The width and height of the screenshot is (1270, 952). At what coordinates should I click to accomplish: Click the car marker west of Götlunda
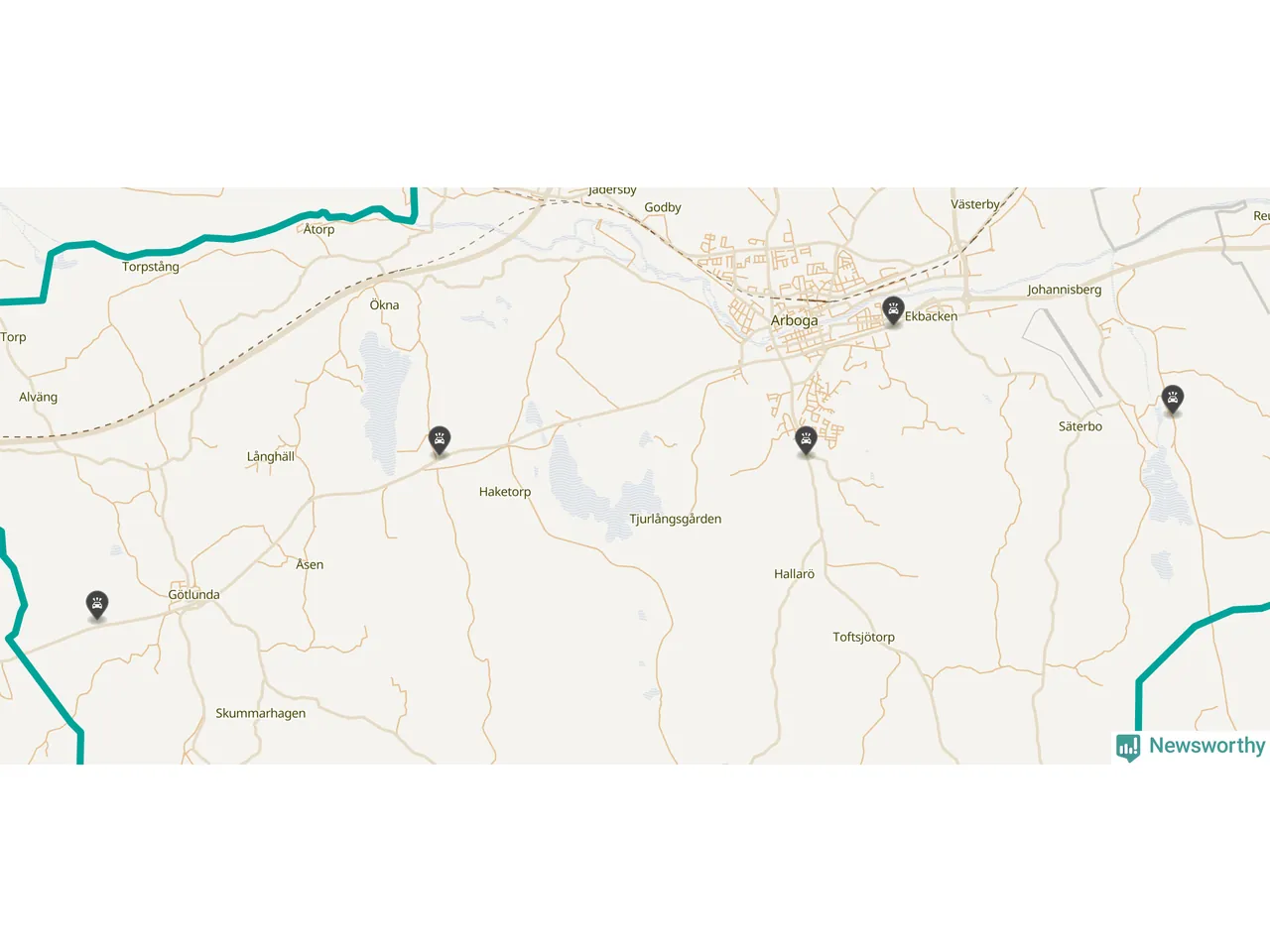pyautogui.click(x=96, y=605)
